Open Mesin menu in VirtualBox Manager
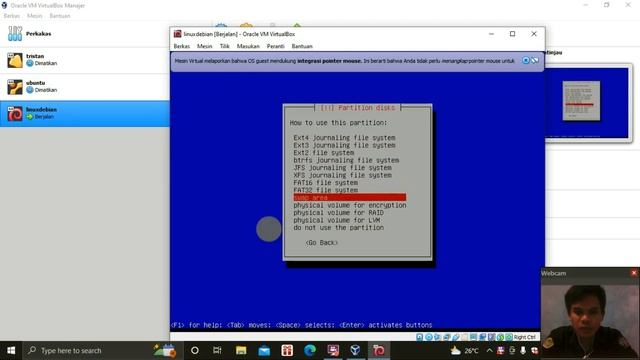 click(35, 16)
